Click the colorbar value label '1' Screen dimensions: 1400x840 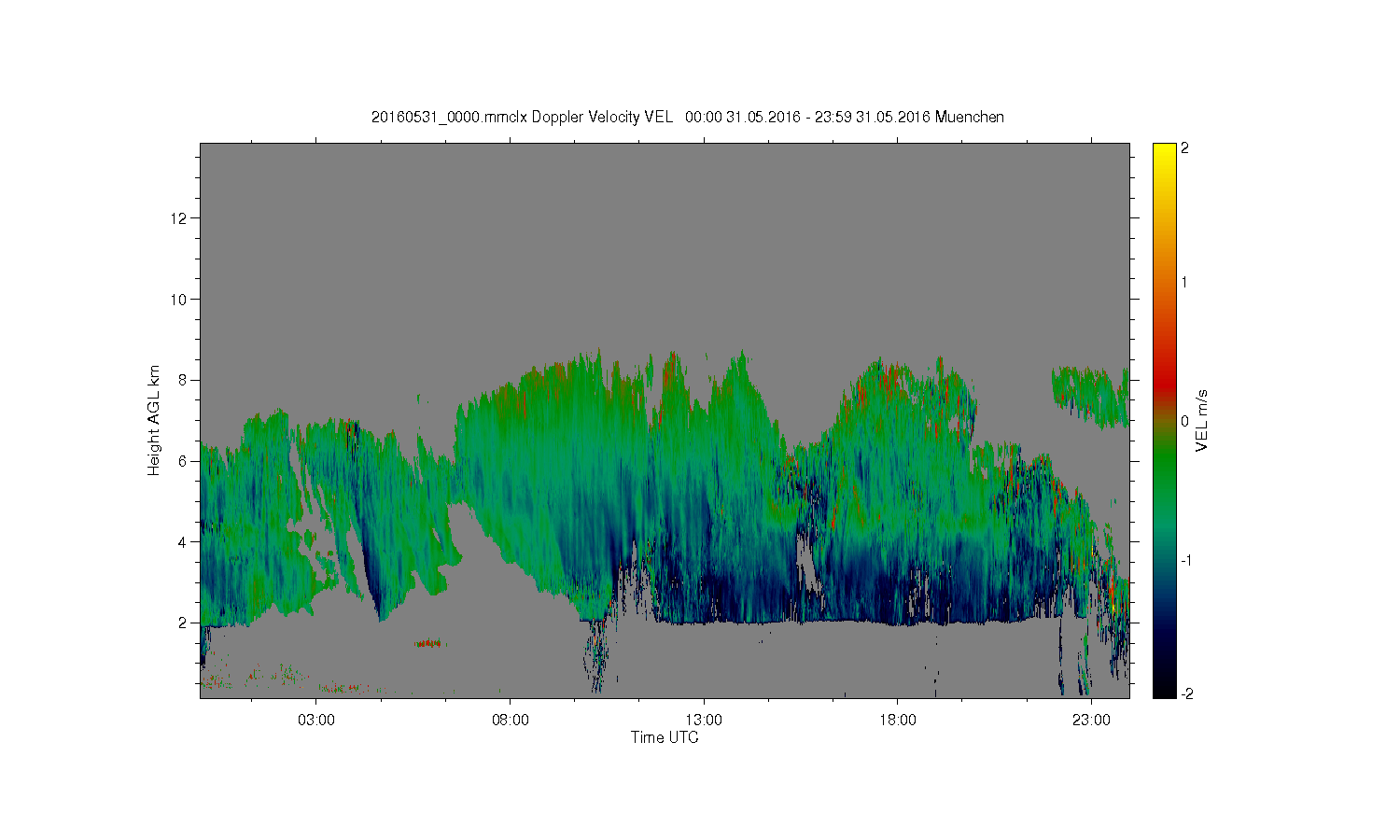coord(1184,282)
